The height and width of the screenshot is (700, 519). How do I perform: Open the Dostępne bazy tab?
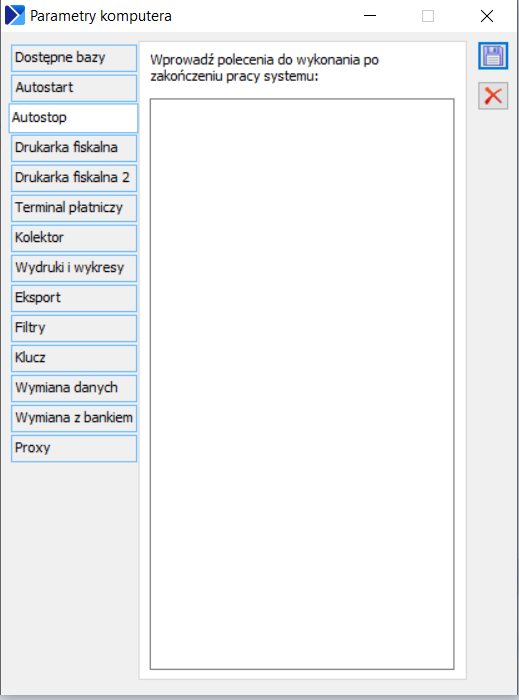click(74, 58)
